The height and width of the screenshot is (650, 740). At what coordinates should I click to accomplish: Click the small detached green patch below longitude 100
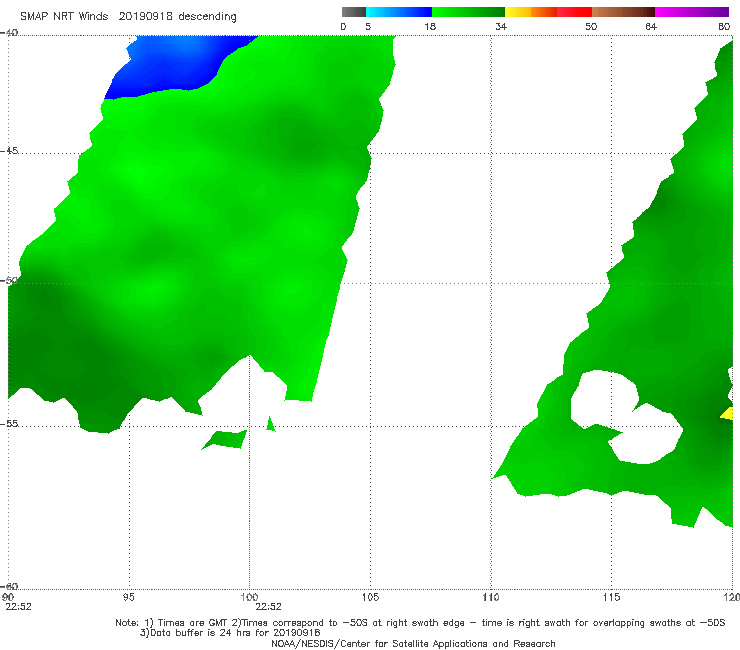(226, 439)
